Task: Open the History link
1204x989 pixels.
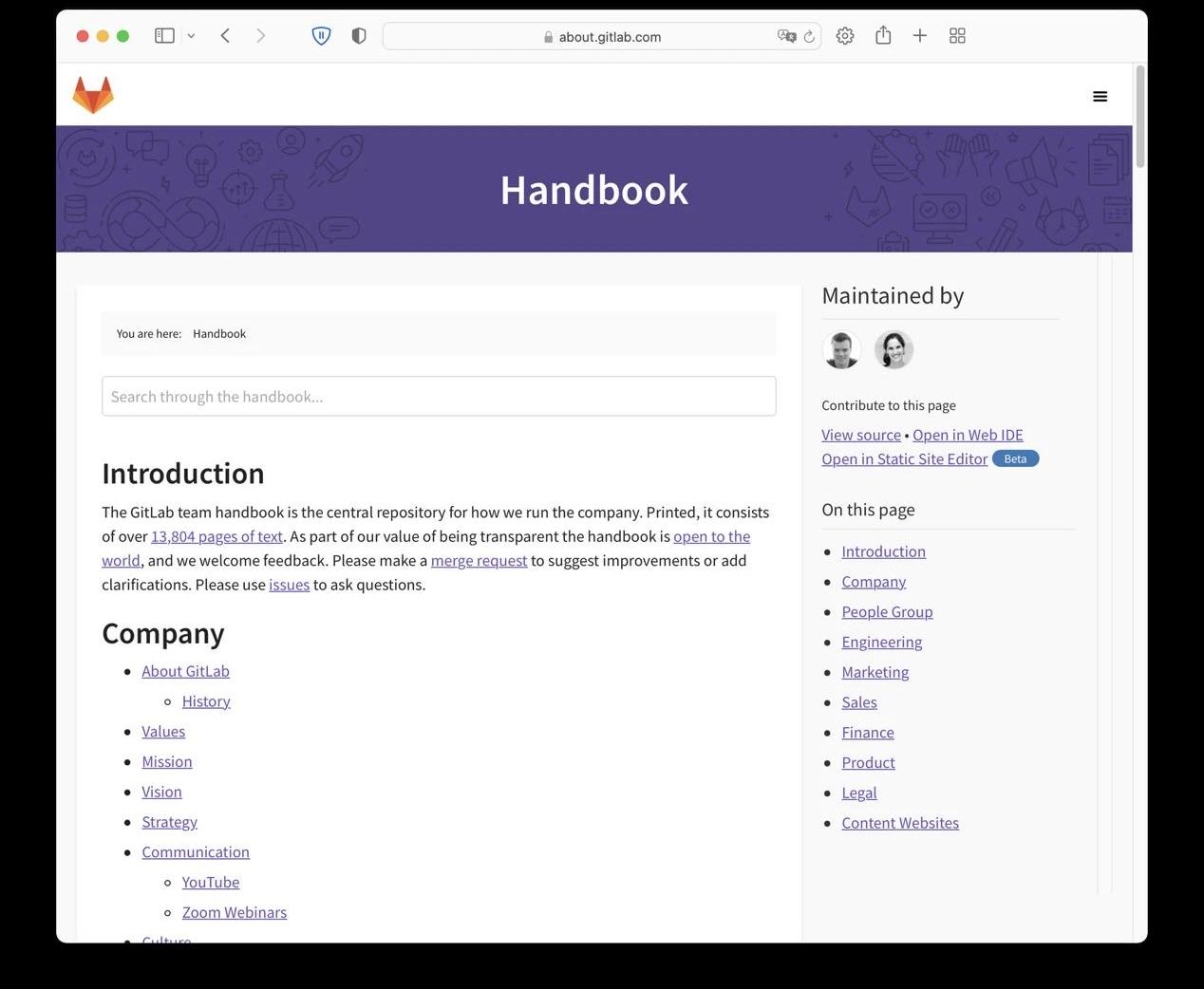Action: coord(206,701)
